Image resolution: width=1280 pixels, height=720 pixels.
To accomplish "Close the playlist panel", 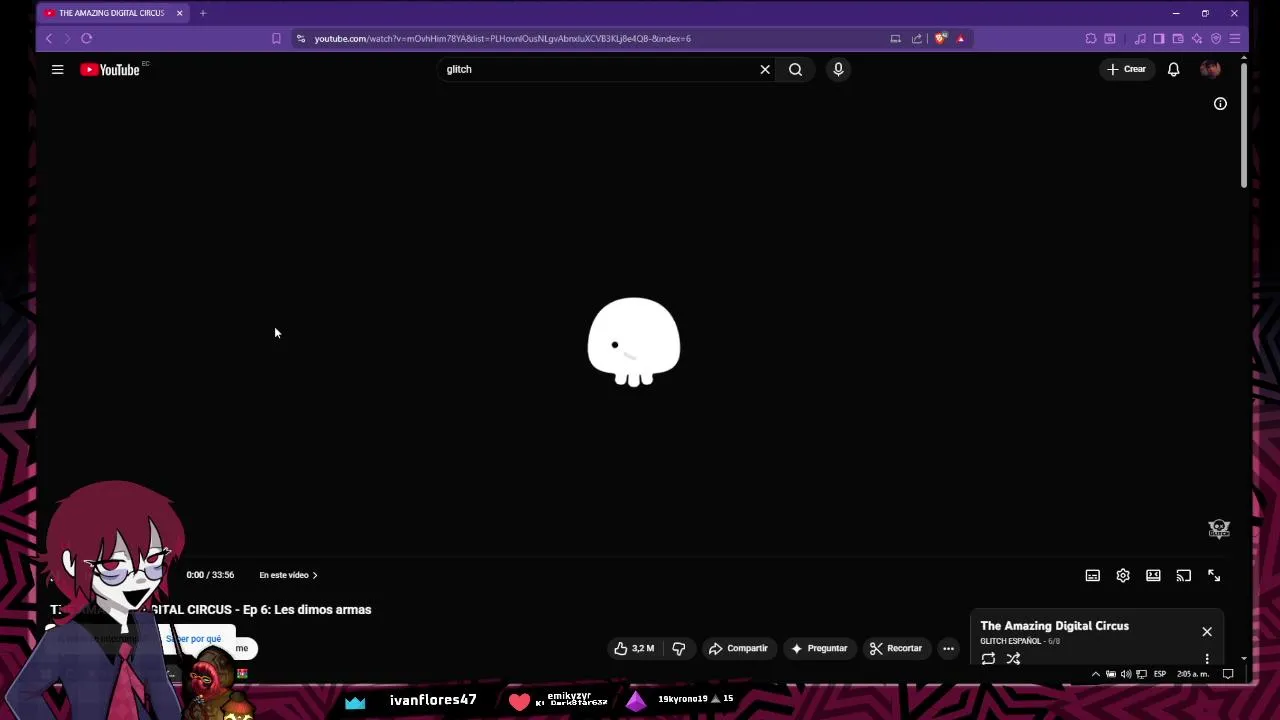I will (x=1207, y=632).
